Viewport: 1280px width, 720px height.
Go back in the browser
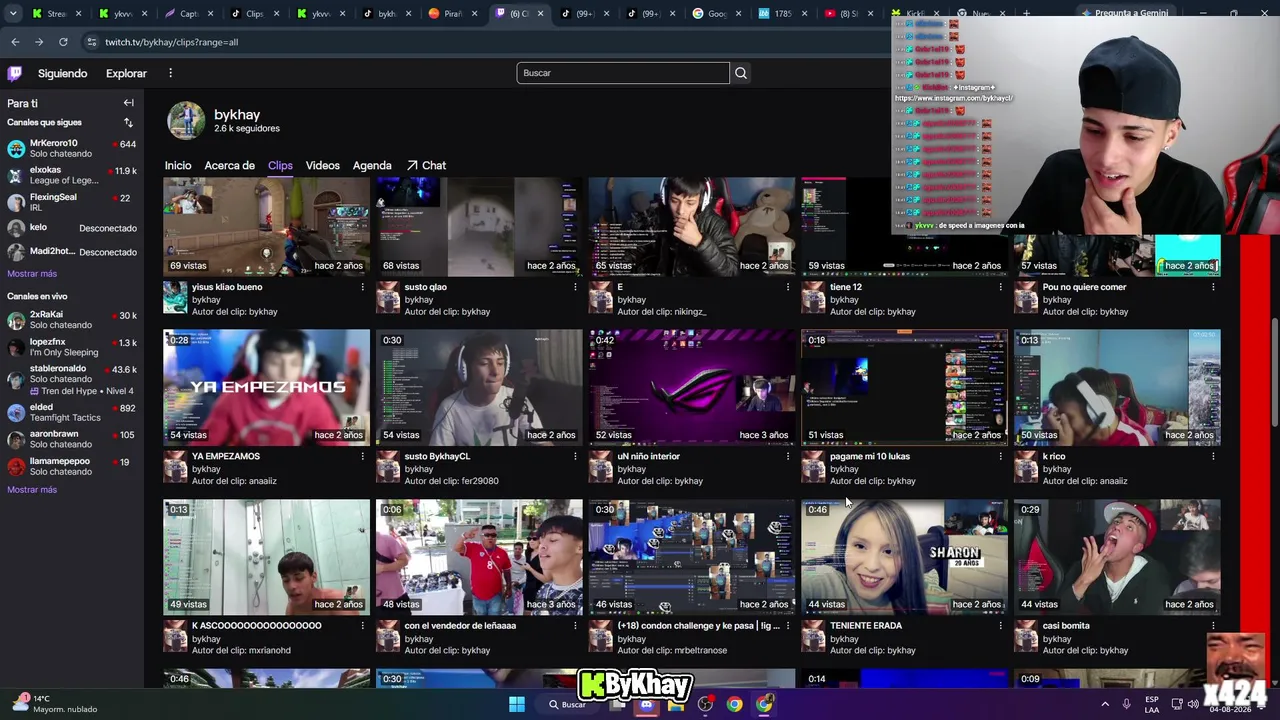point(15,42)
